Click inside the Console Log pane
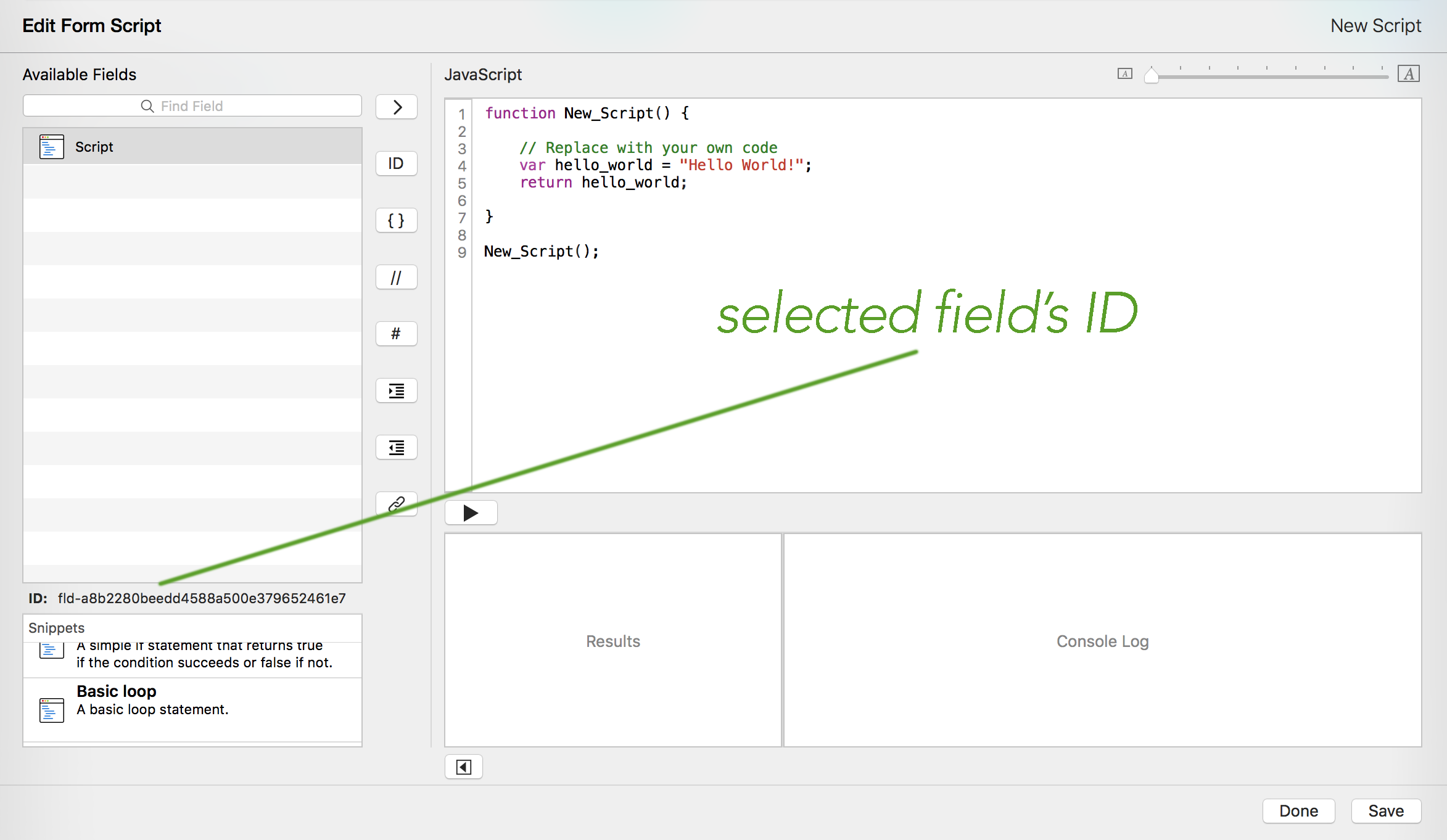 (x=1102, y=640)
